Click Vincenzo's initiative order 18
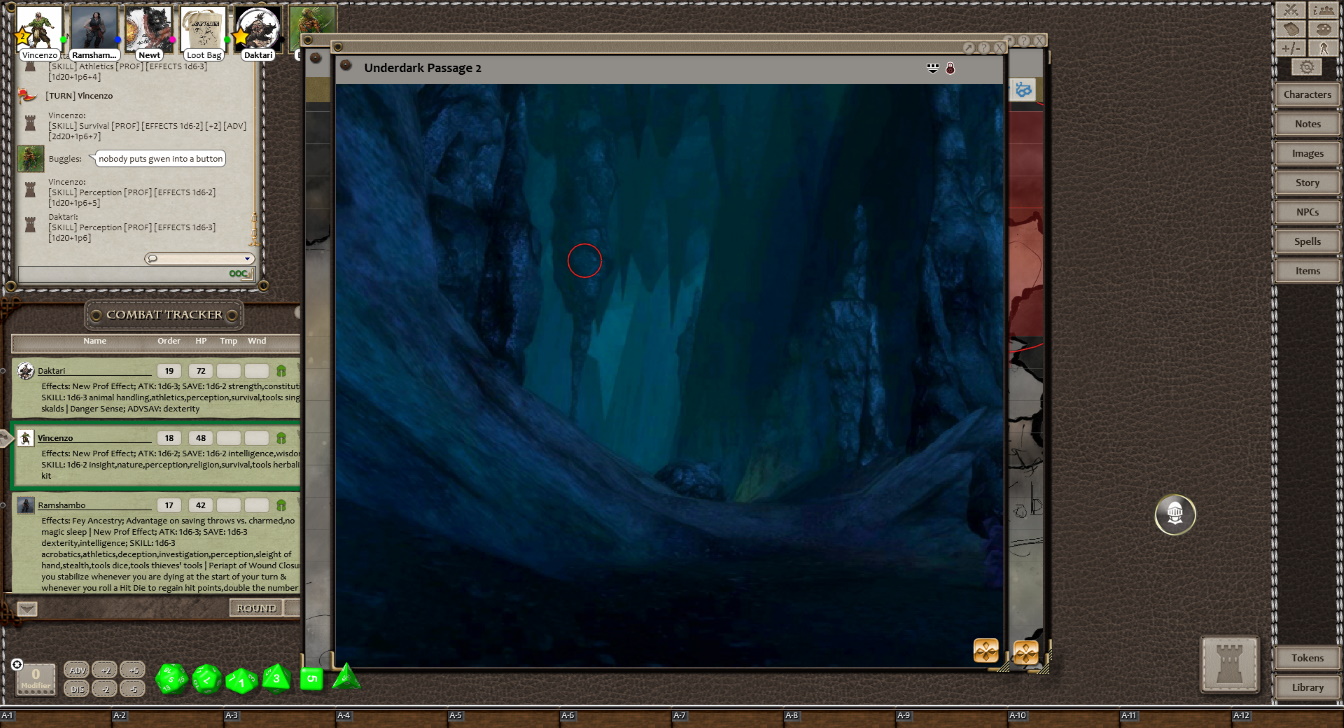Viewport: 1344px width, 728px height. [x=169, y=438]
